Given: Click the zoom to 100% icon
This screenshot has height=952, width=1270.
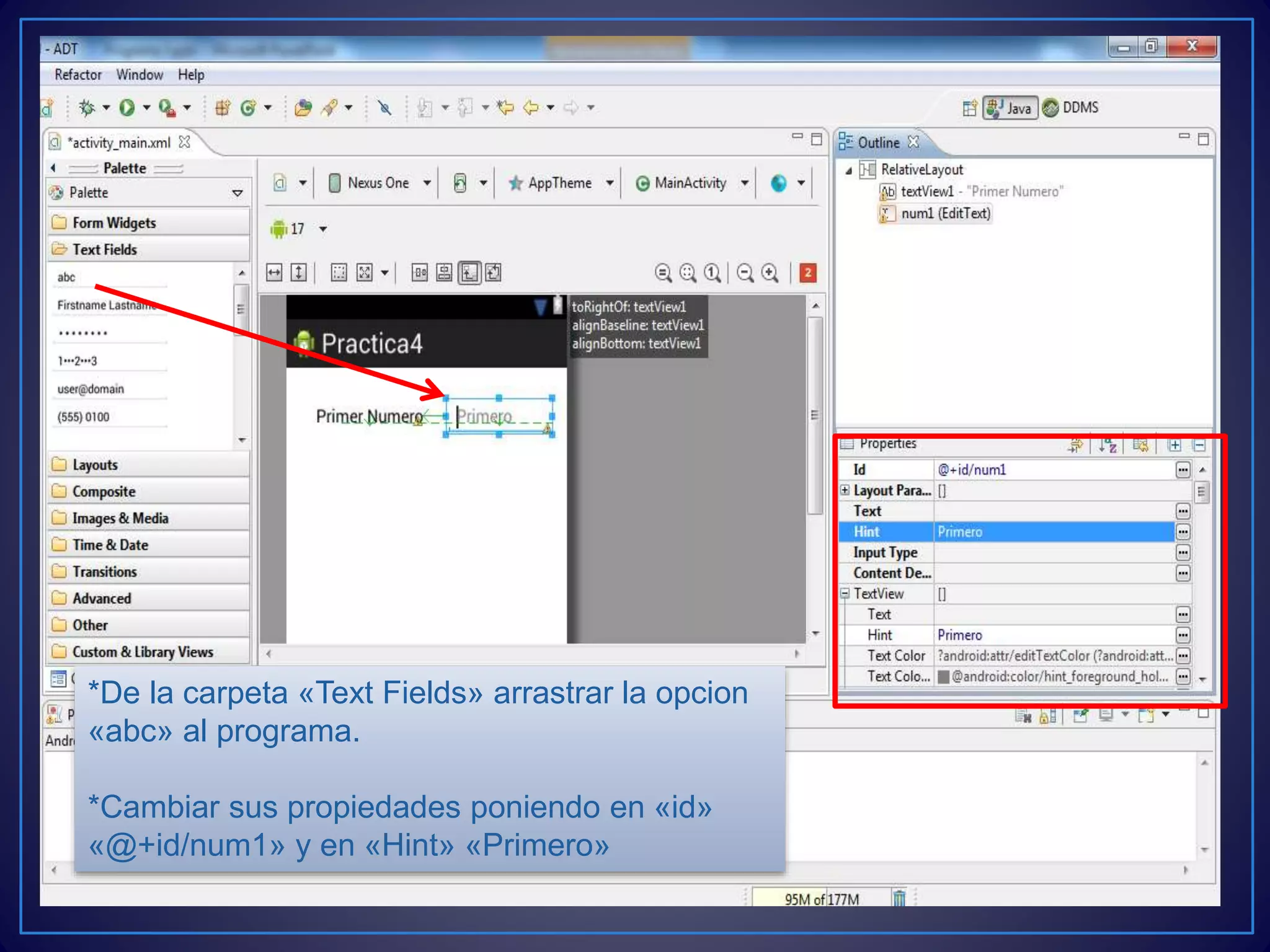Looking at the screenshot, I should [x=713, y=273].
